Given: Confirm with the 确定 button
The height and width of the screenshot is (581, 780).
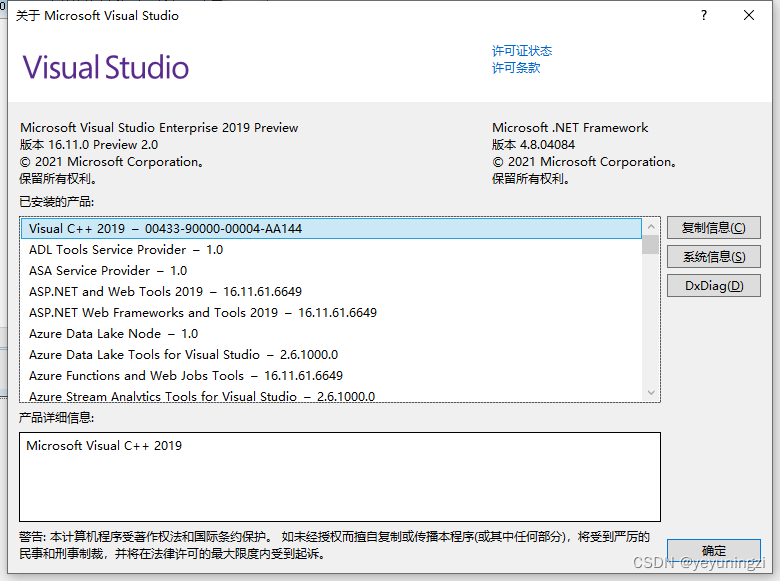Looking at the screenshot, I should (713, 551).
